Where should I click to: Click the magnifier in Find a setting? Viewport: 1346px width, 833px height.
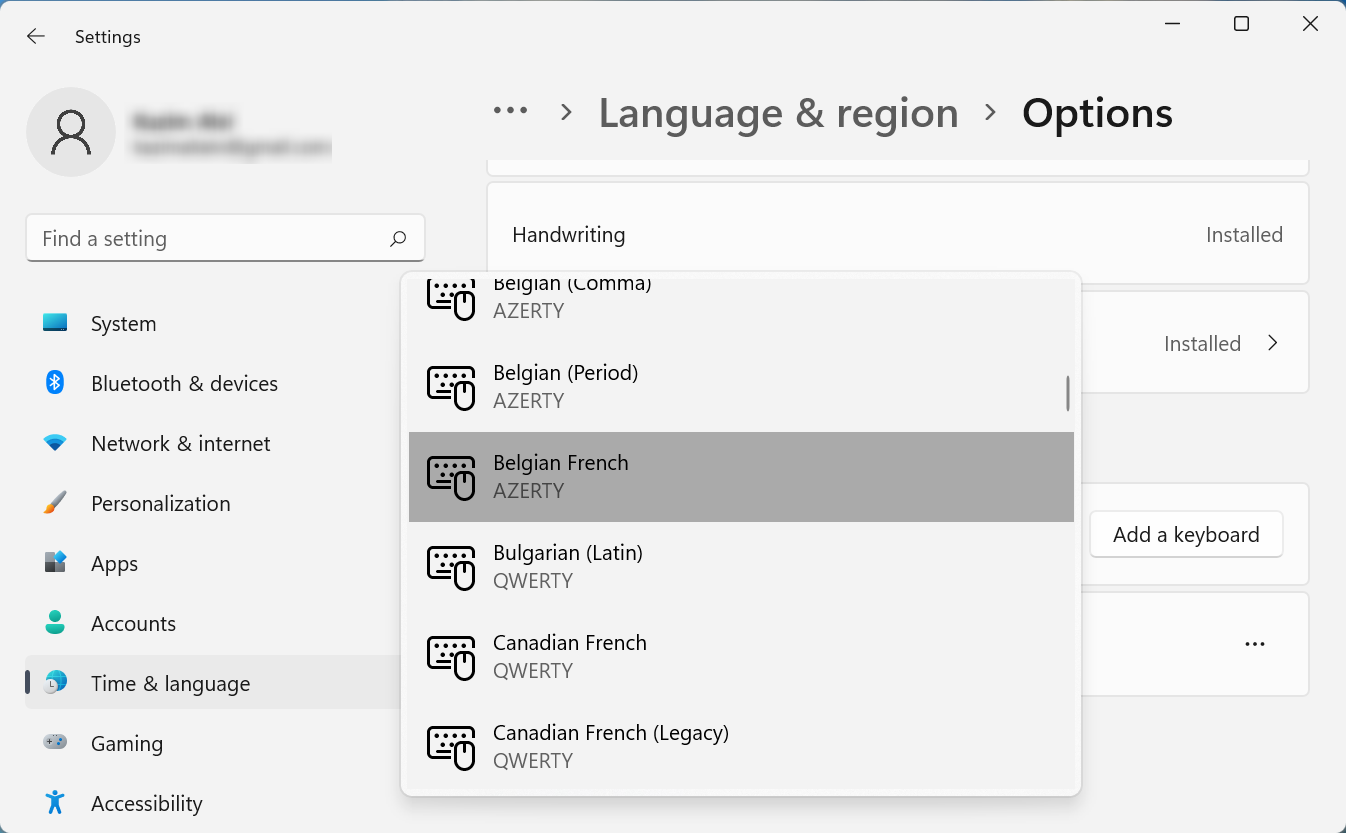pyautogui.click(x=397, y=238)
